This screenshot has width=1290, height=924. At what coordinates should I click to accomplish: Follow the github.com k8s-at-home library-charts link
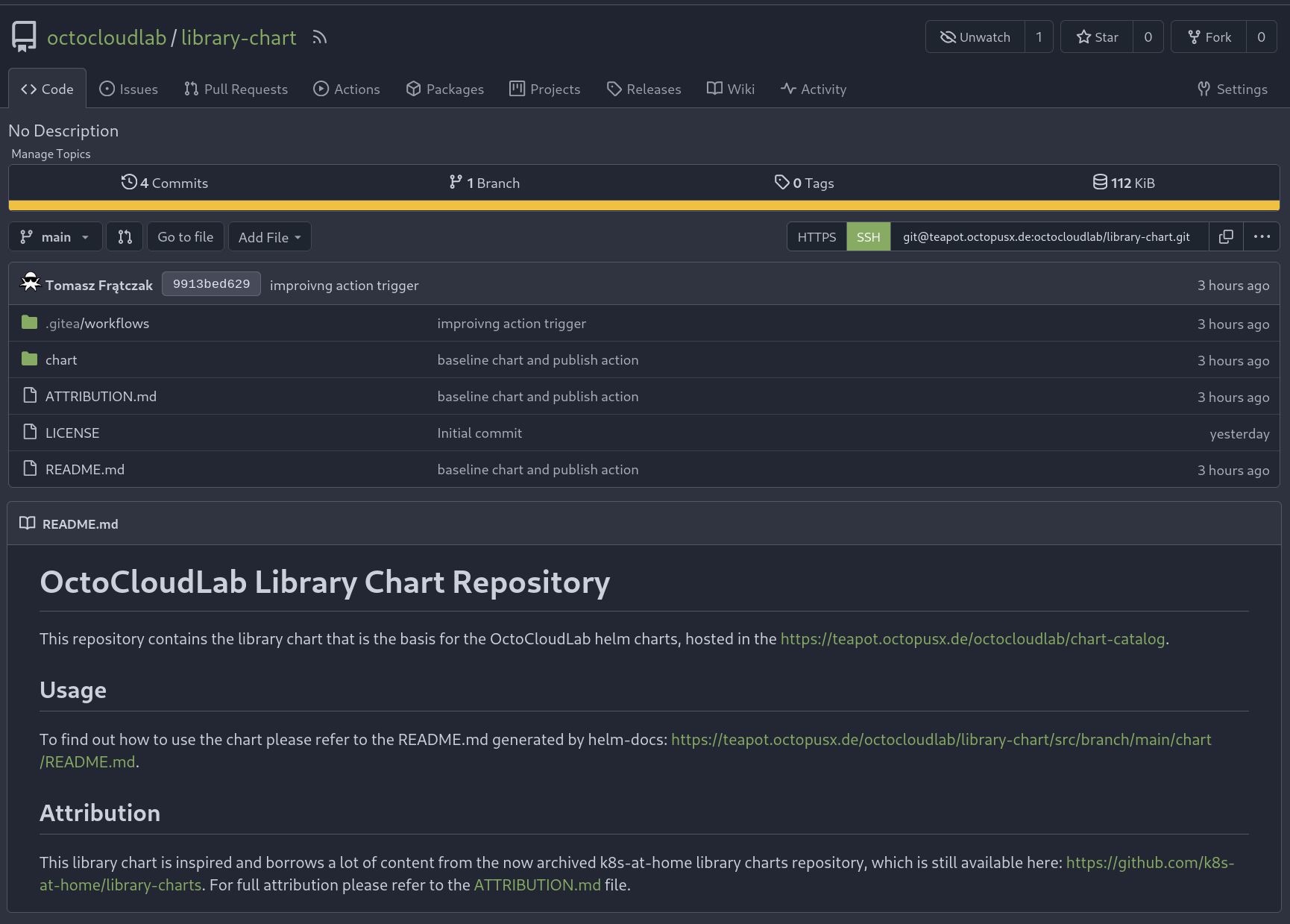[x=1150, y=862]
